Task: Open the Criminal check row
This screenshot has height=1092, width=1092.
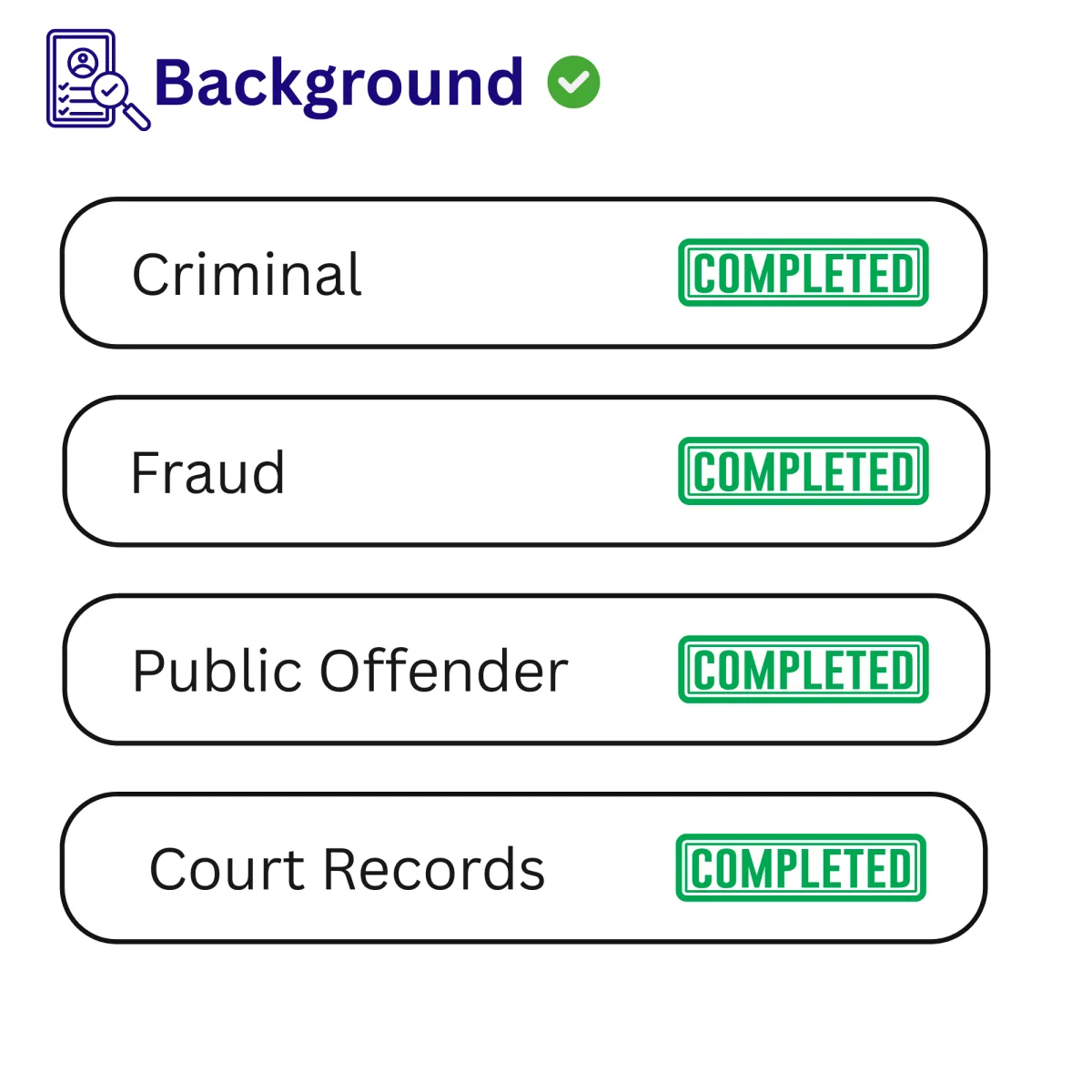Action: pyautogui.click(x=524, y=273)
